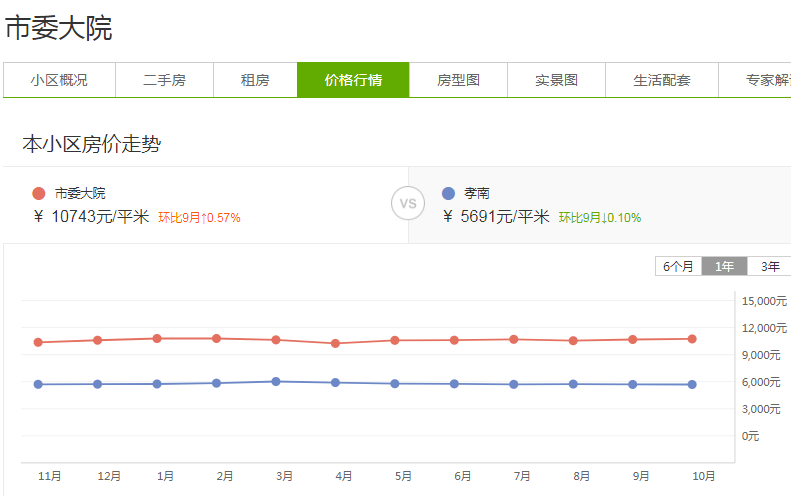
Task: Open the 生活配套 tab
Action: (x=661, y=80)
